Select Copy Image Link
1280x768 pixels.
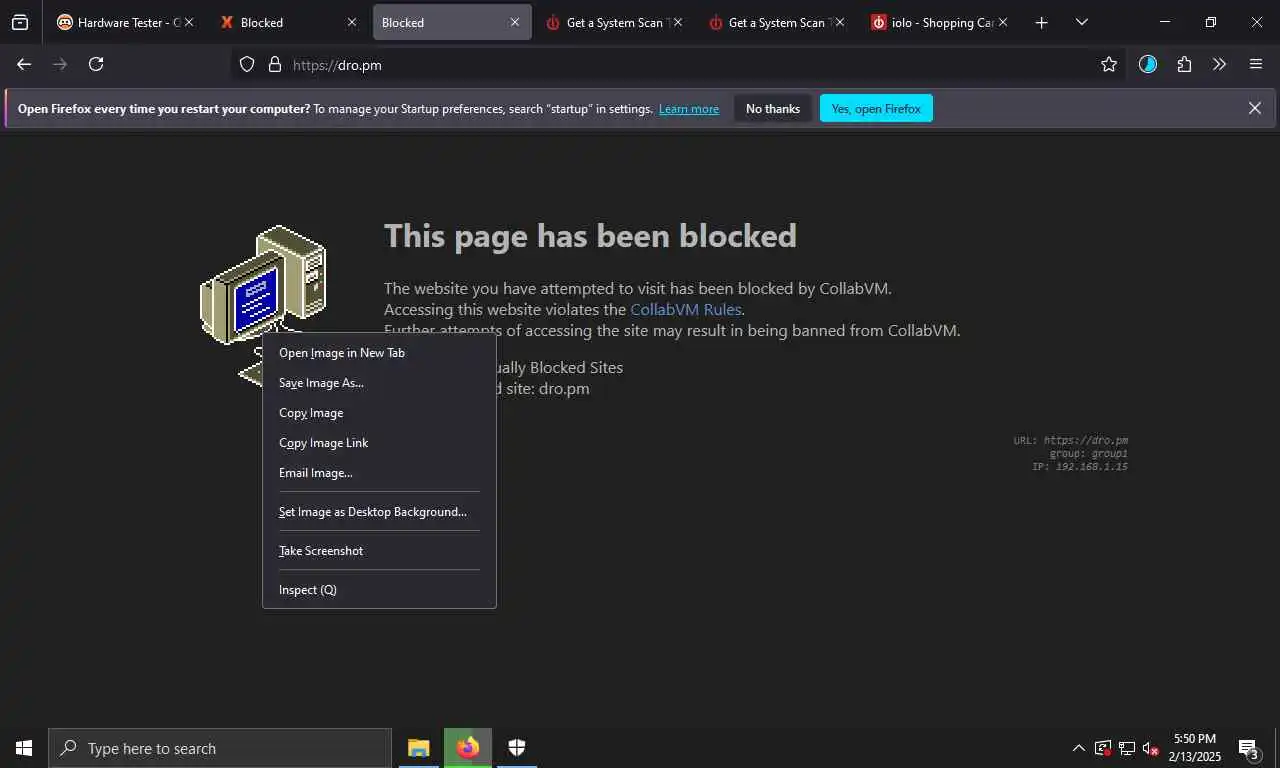[379, 443]
